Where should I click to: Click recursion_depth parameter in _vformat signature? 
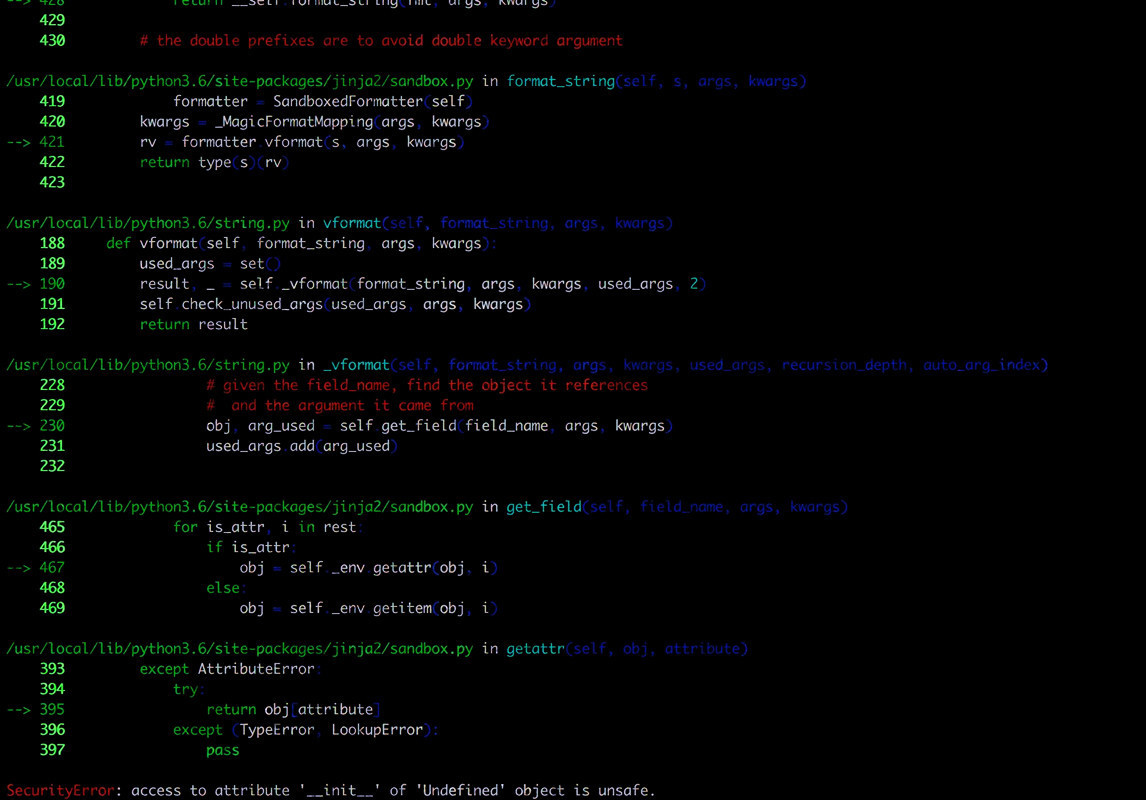[x=847, y=365]
